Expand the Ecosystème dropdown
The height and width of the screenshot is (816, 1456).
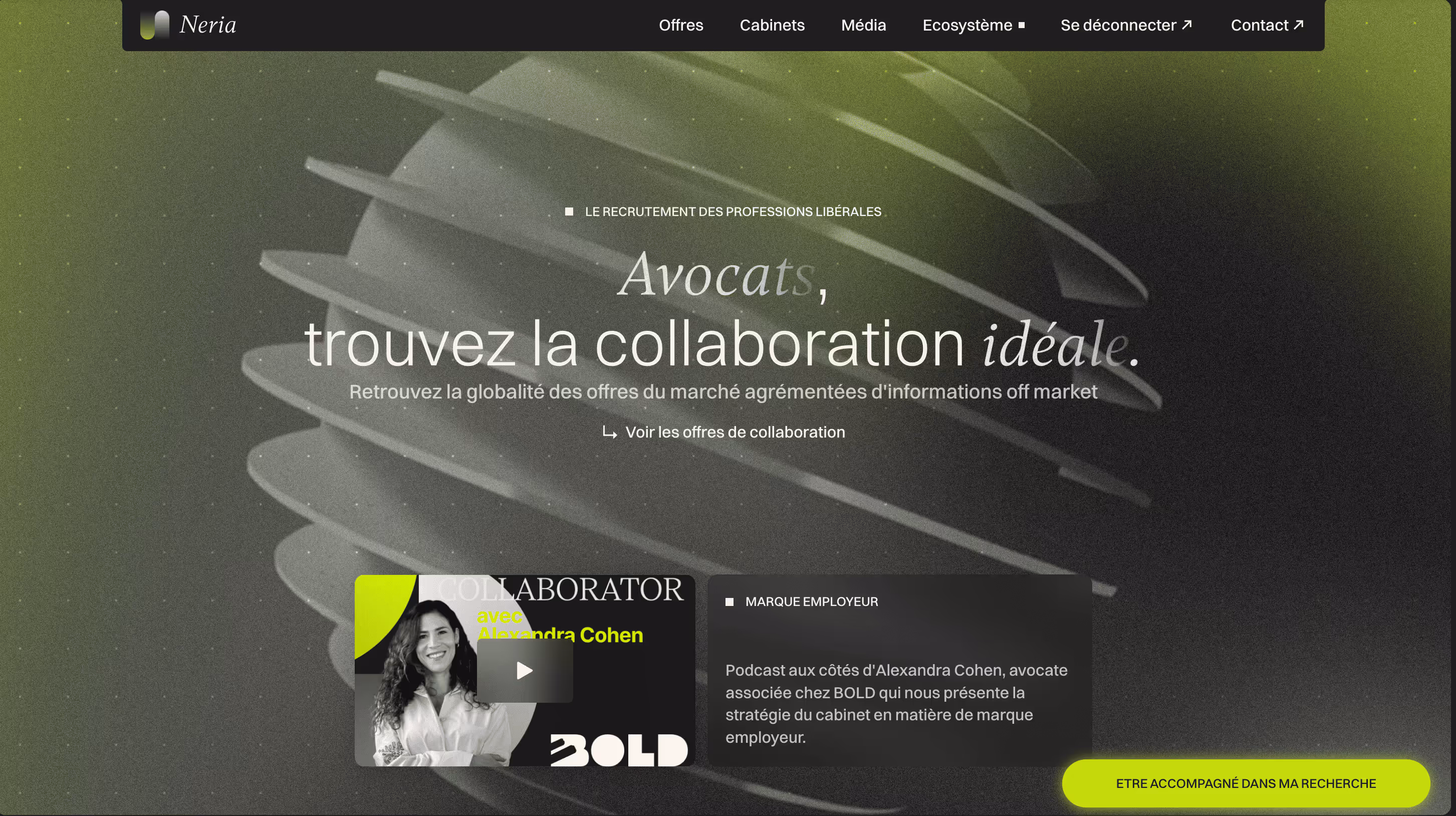point(973,25)
